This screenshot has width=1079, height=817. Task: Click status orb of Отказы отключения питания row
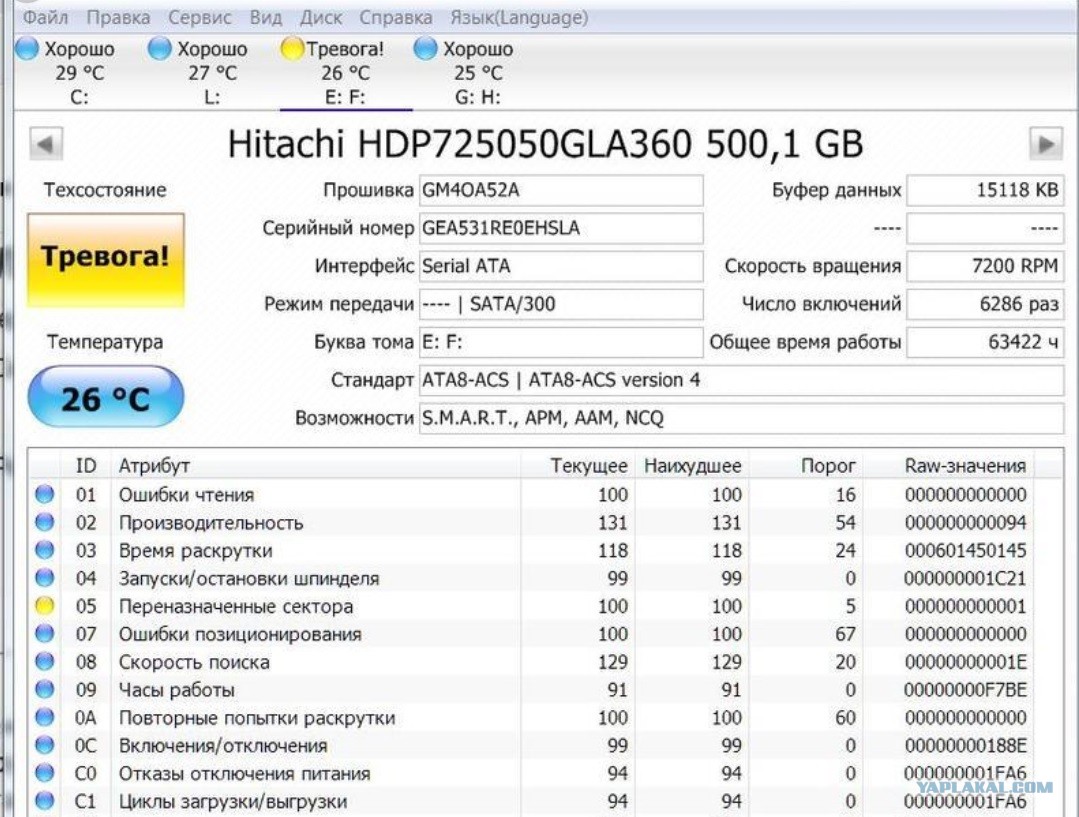point(45,772)
